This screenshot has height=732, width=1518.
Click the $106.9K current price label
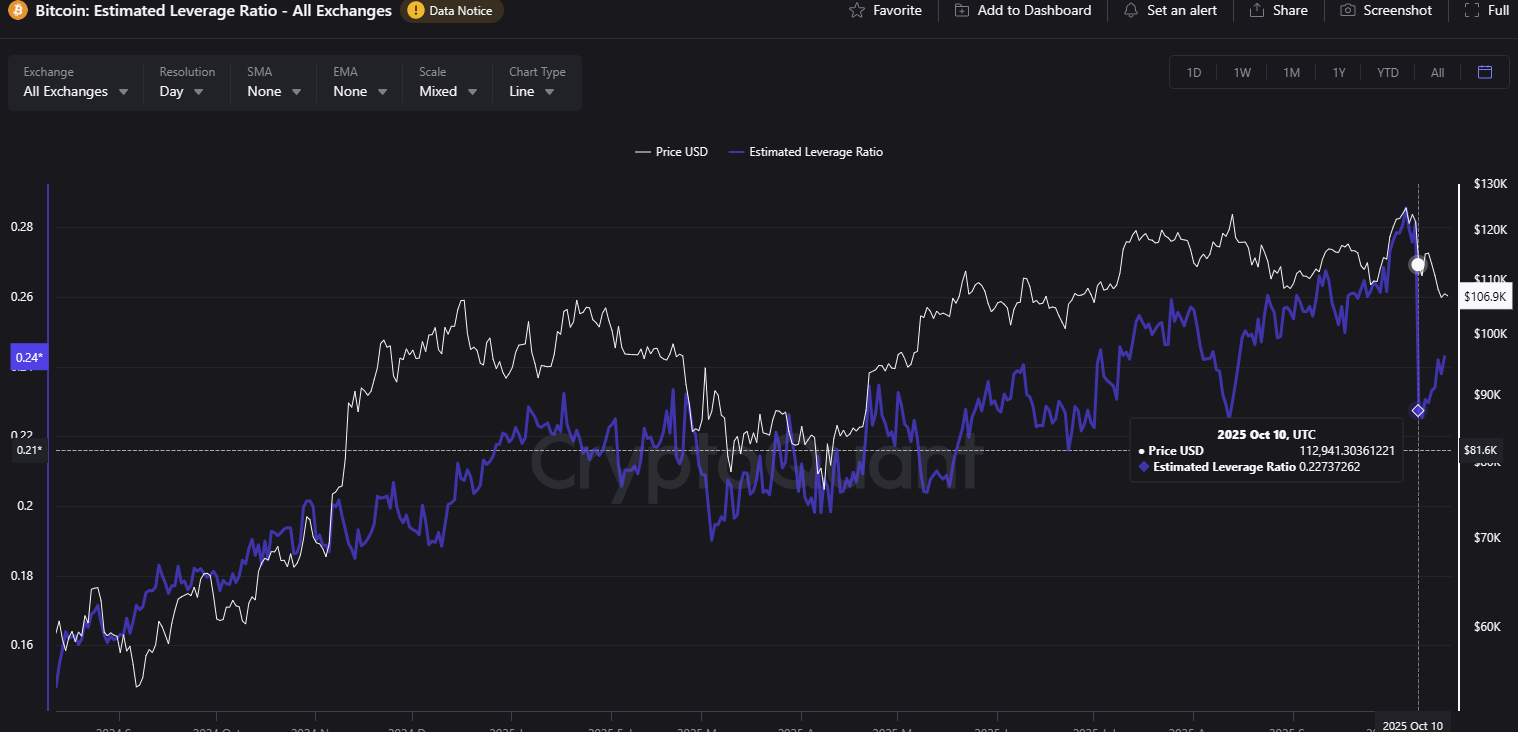pyautogui.click(x=1483, y=296)
